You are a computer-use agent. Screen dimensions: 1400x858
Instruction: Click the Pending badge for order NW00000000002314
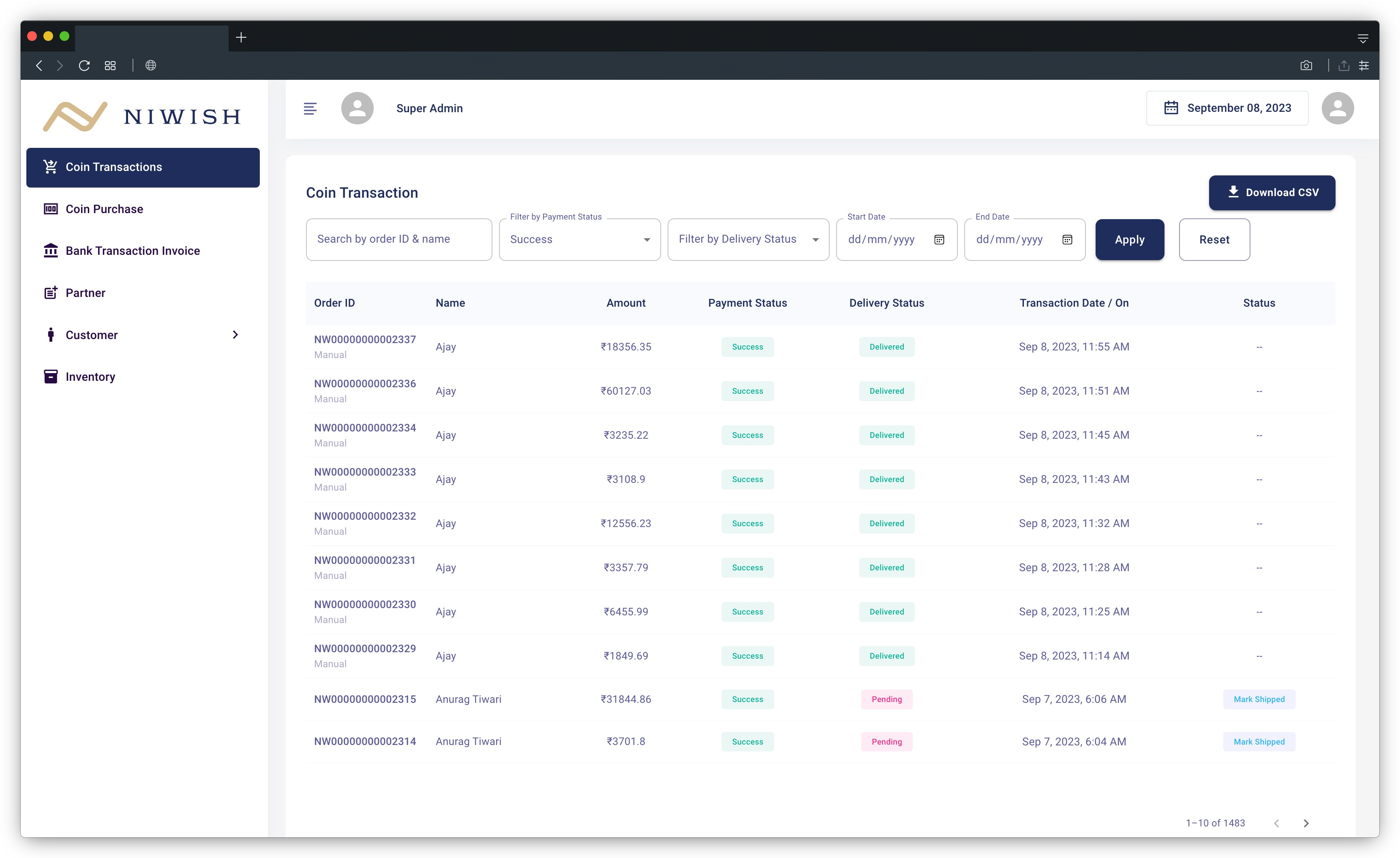point(886,742)
